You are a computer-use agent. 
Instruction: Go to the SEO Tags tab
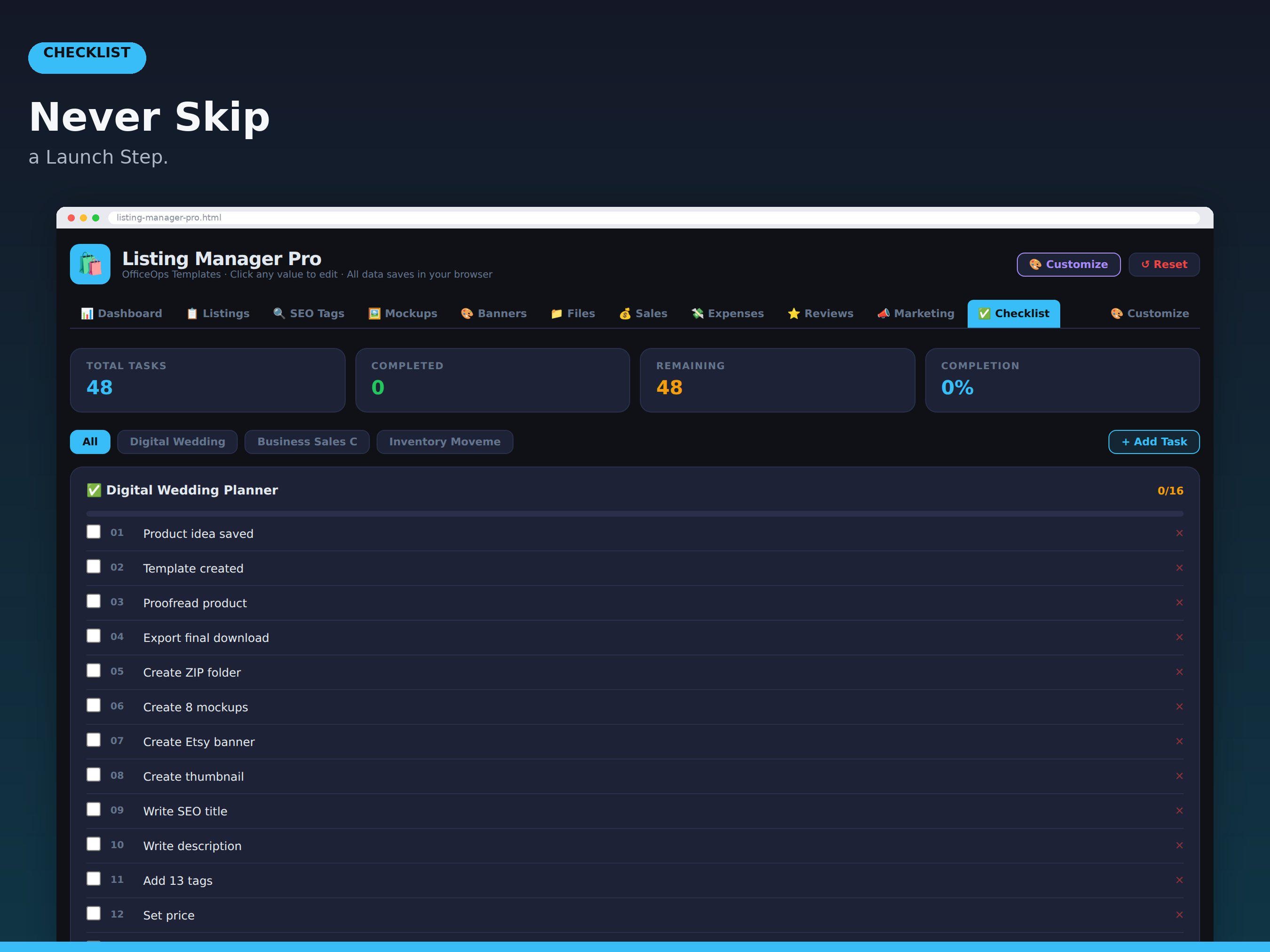tap(309, 313)
